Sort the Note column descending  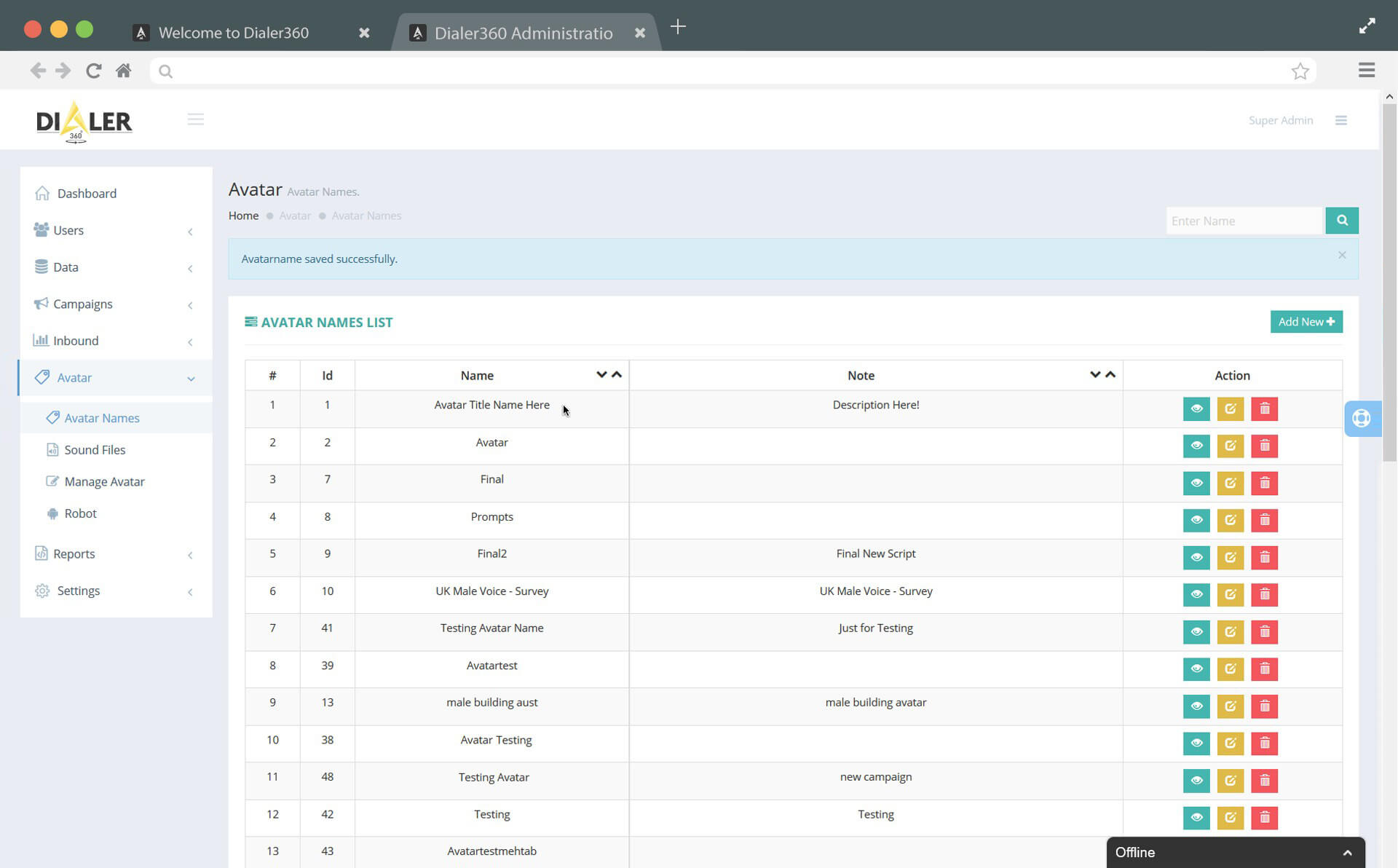(x=1095, y=374)
